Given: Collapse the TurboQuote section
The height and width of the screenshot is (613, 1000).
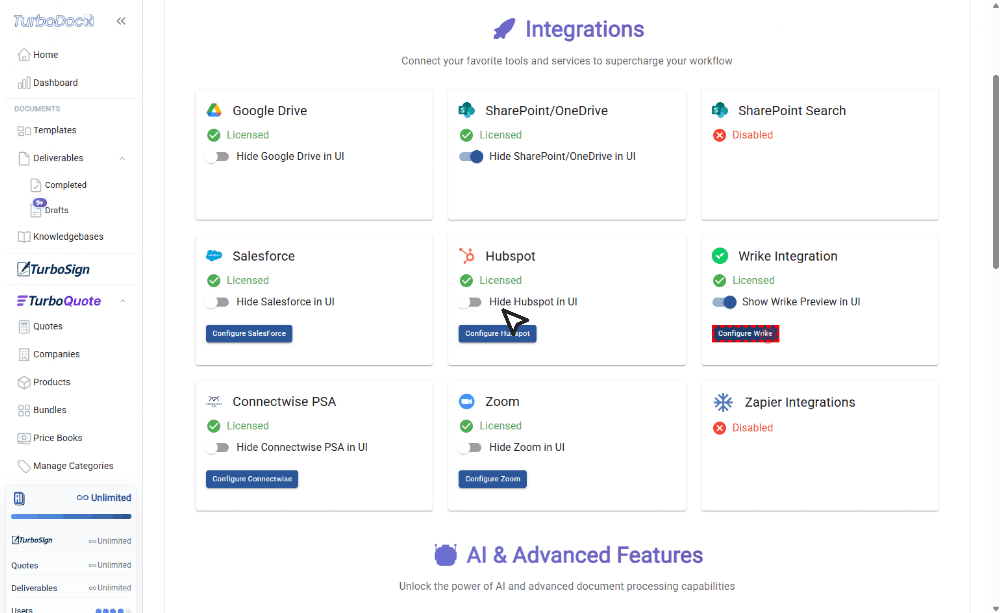Looking at the screenshot, I should point(122,299).
